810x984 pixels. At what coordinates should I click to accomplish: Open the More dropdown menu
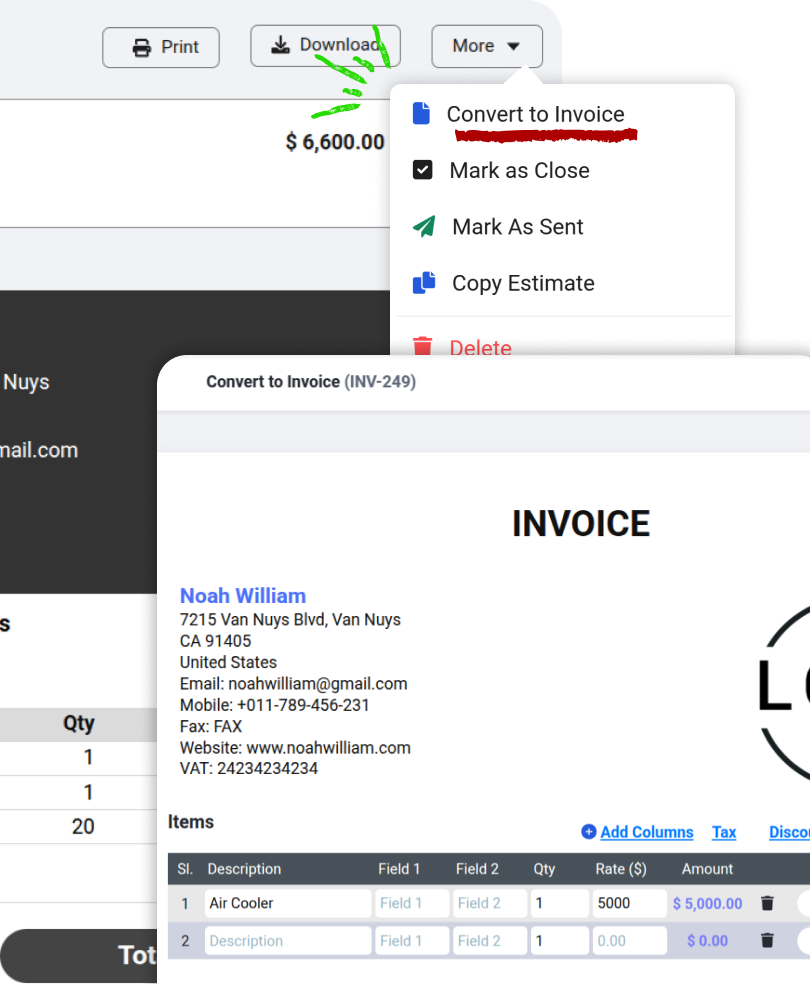click(486, 46)
